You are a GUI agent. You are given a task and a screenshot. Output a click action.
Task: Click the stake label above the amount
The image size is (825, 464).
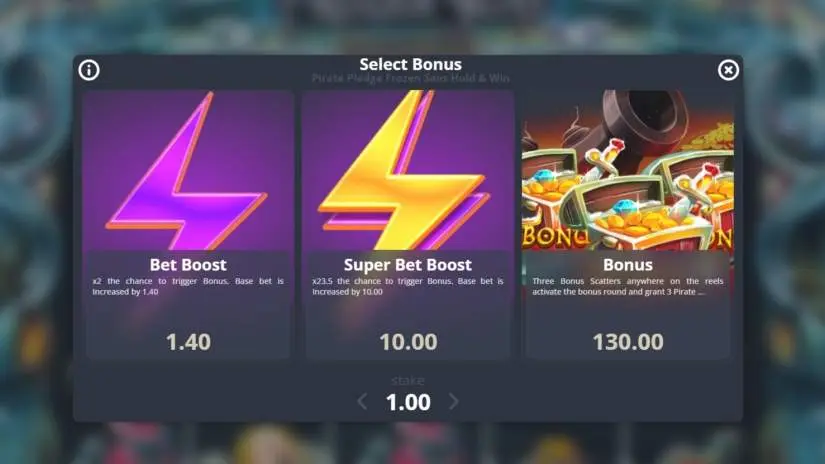408,380
